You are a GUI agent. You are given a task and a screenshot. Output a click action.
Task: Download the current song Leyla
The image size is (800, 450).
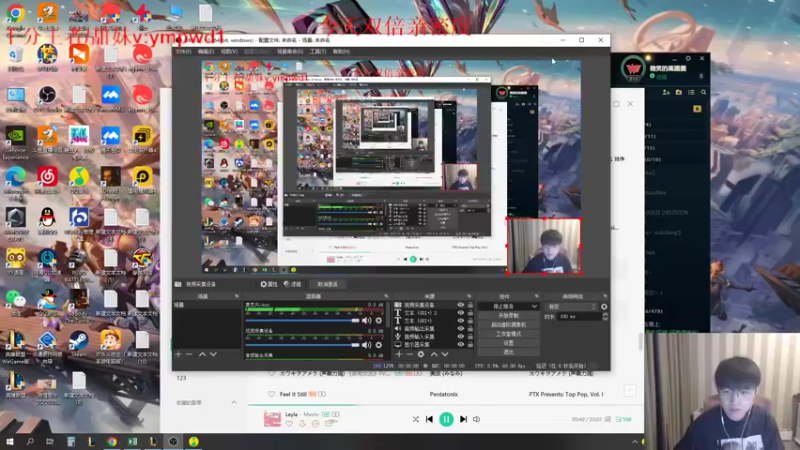pos(302,424)
